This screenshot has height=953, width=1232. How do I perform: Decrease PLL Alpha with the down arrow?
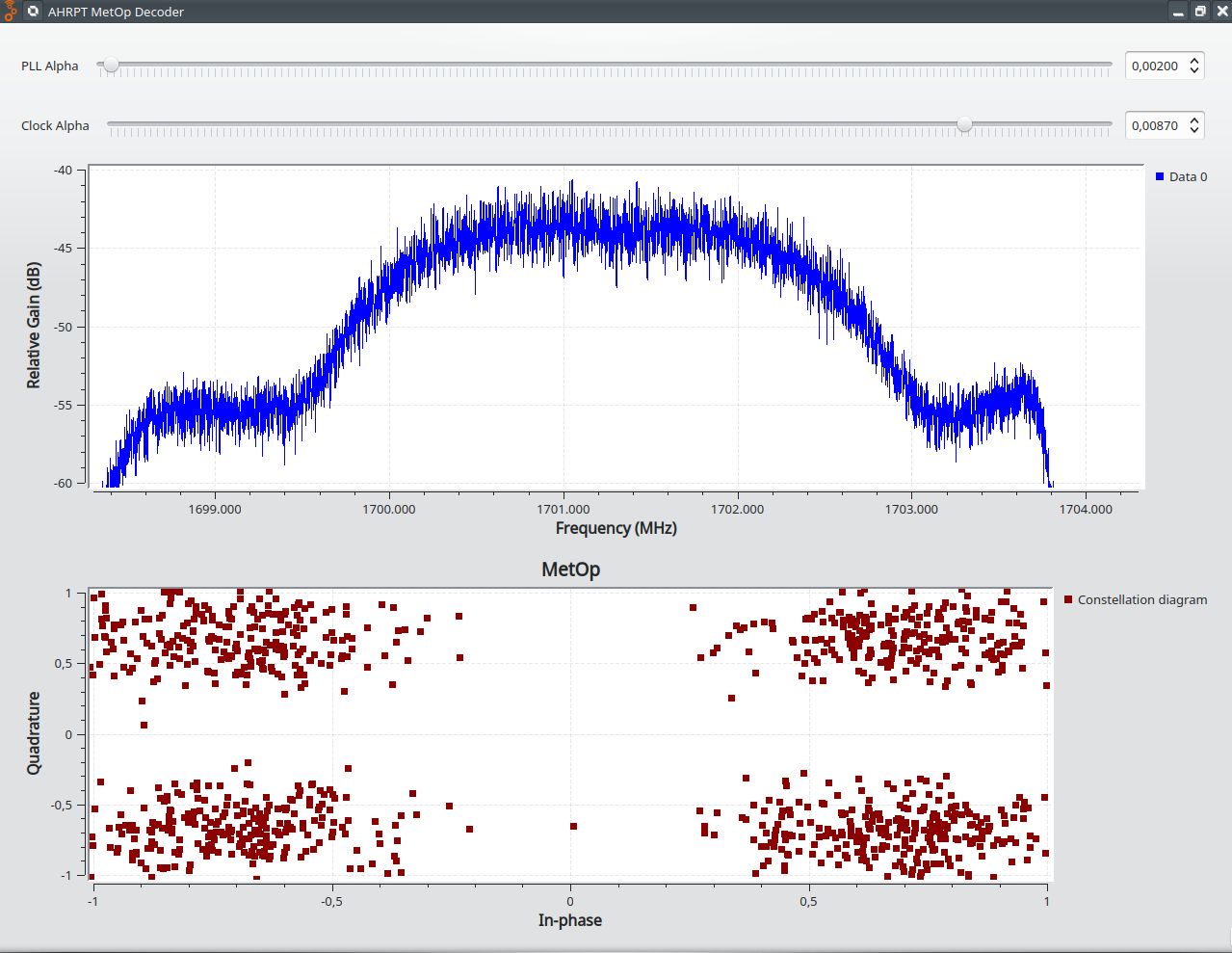pos(1194,72)
